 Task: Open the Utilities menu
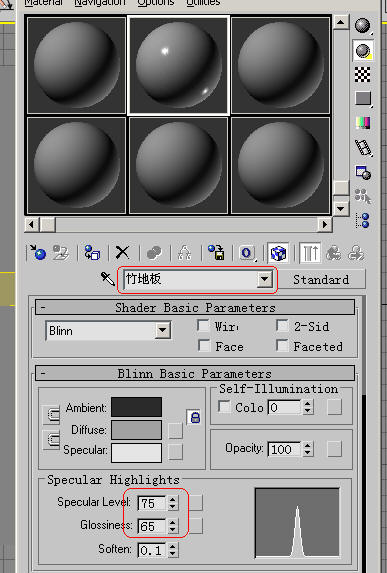pos(203,3)
